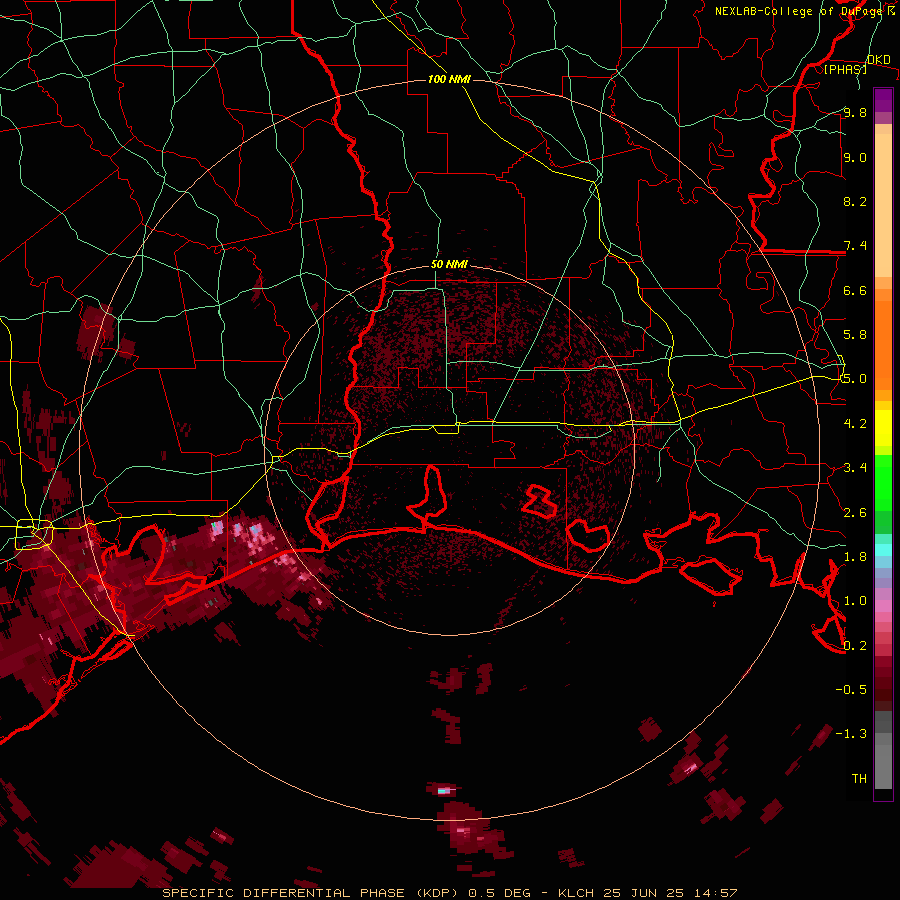Click the 3.4 value on the color scale

pos(855,468)
